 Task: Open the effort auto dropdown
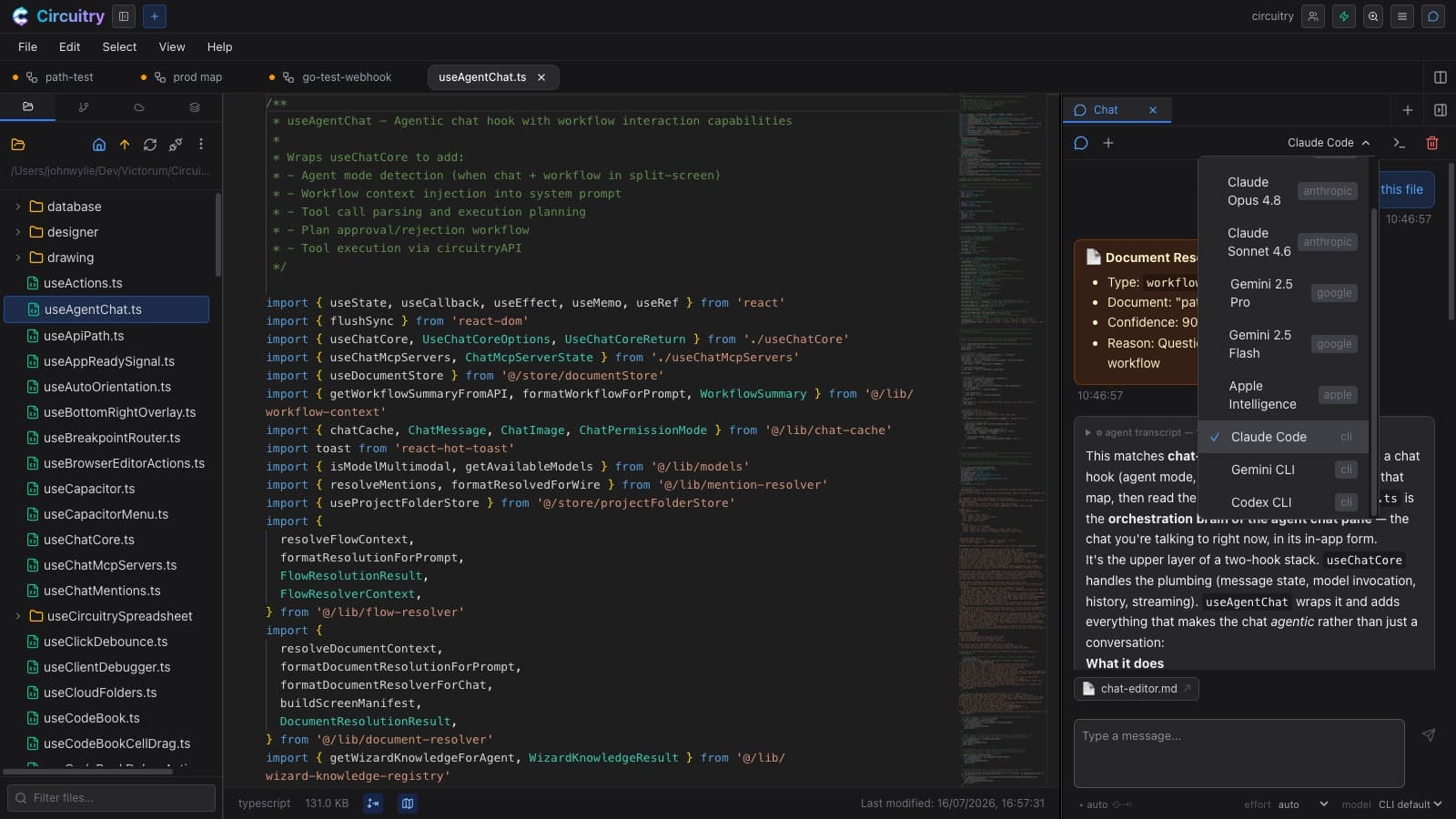coord(1303,804)
